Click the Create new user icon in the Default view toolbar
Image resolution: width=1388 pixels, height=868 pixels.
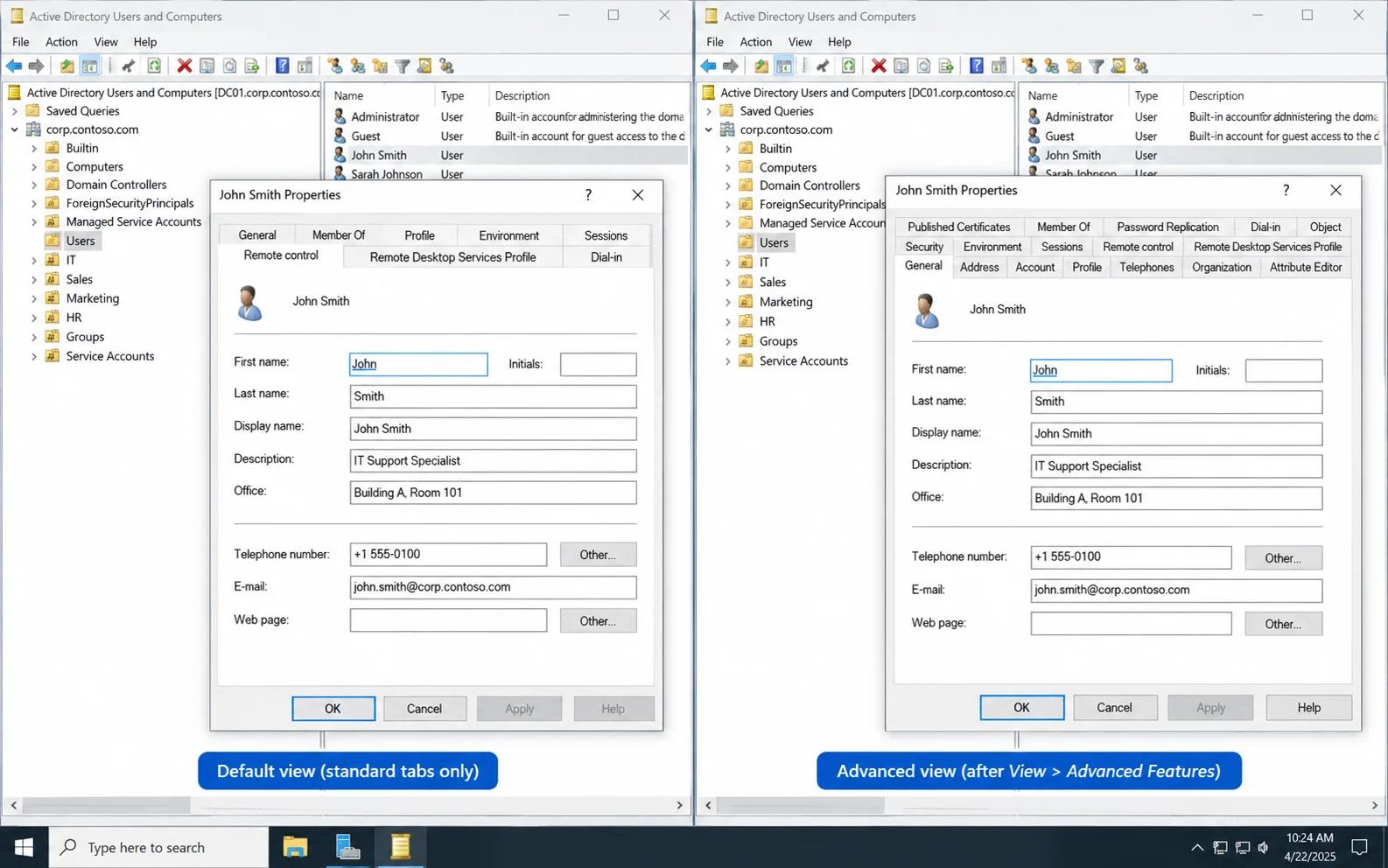pyautogui.click(x=334, y=66)
